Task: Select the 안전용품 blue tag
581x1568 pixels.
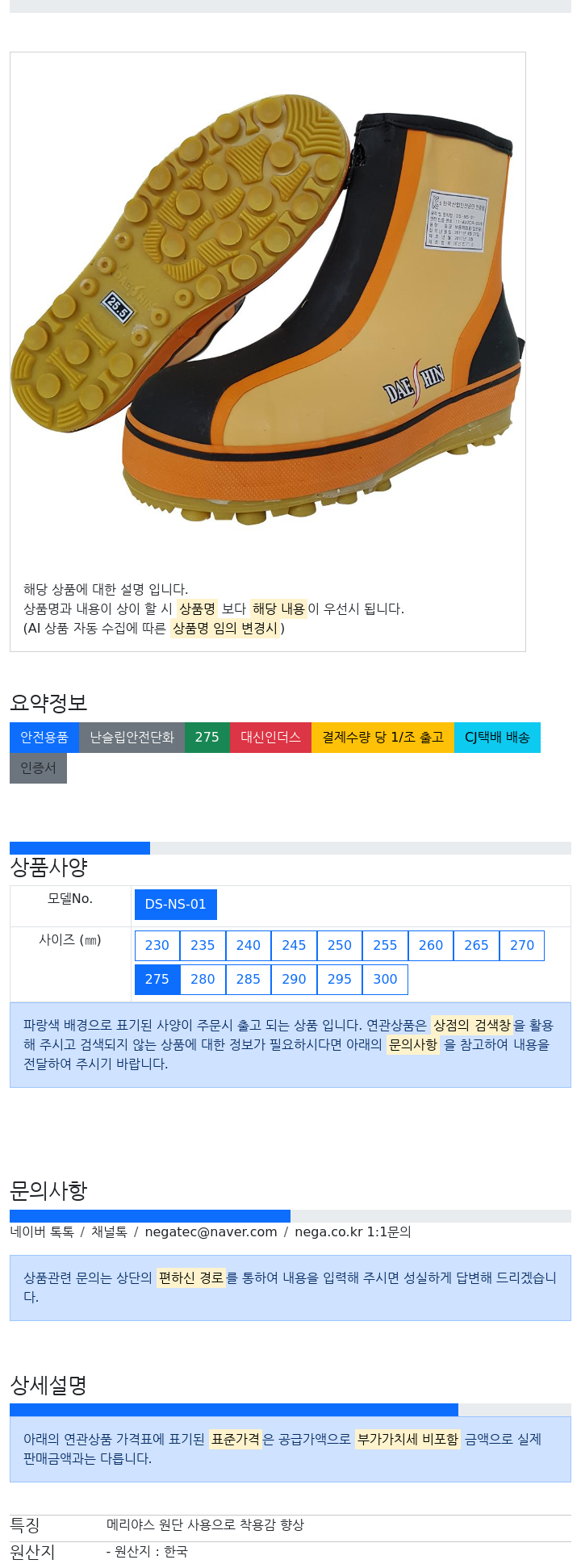Action: tap(44, 738)
